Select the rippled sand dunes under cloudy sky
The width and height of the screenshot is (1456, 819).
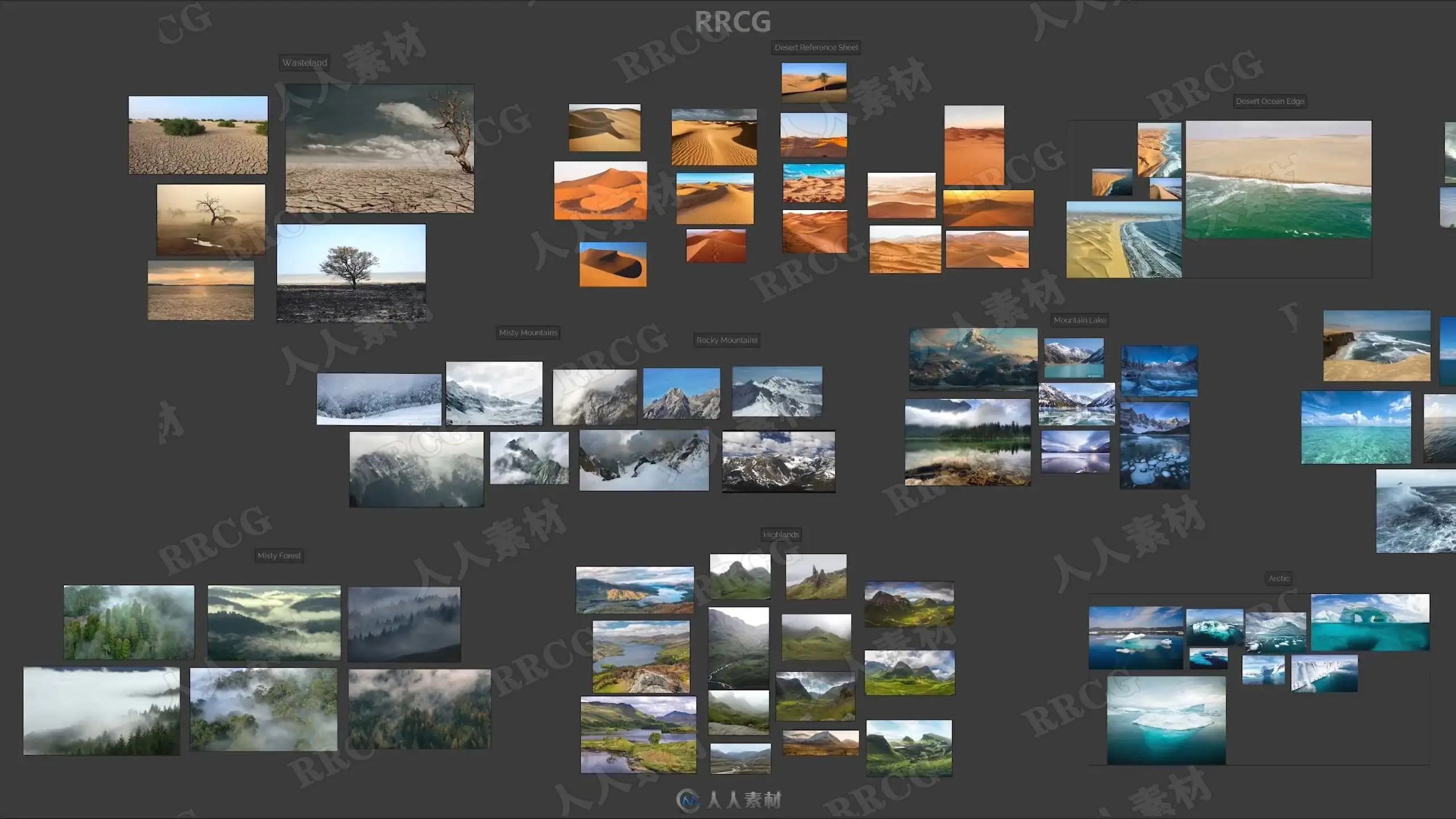pyautogui.click(x=714, y=137)
